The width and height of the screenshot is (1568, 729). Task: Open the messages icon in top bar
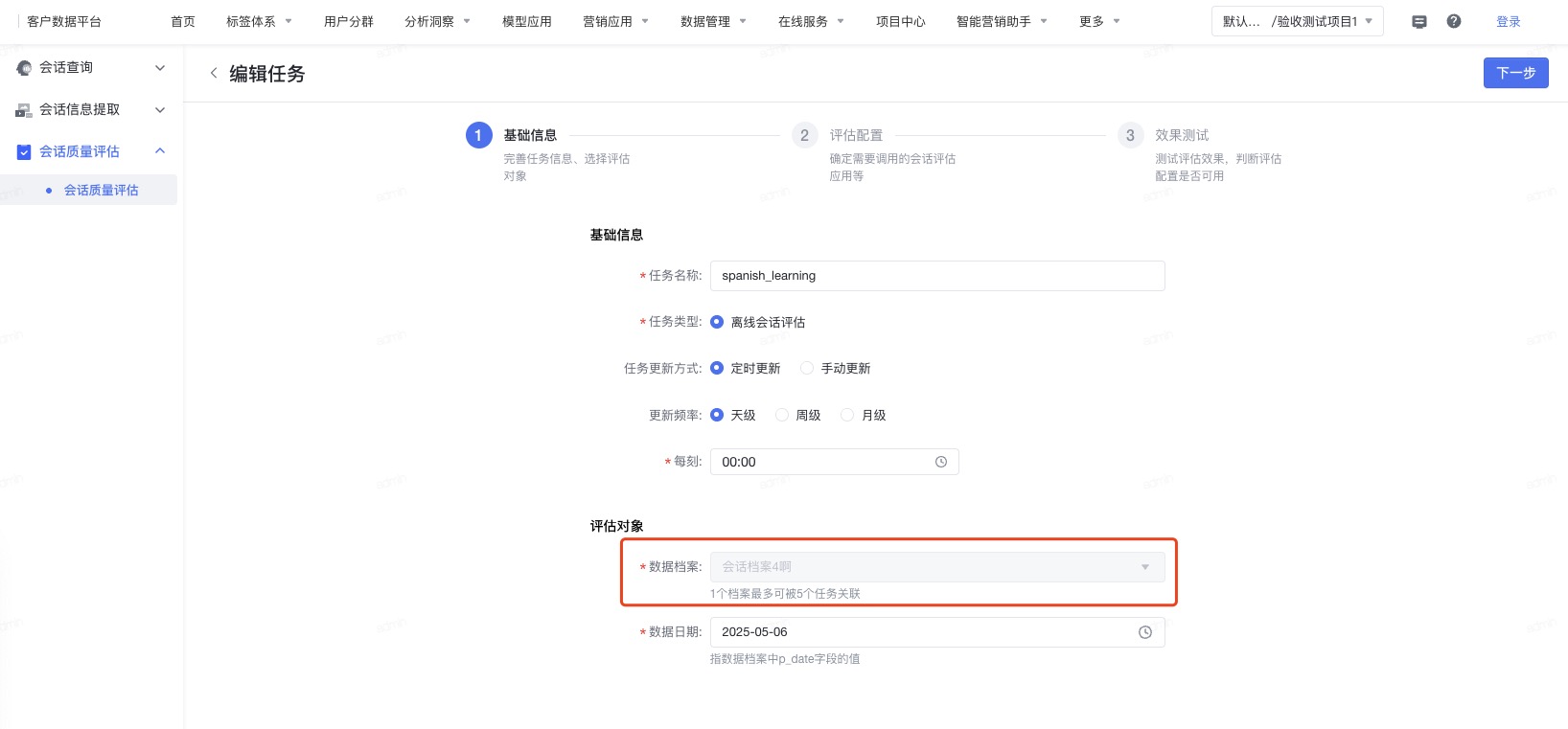pyautogui.click(x=1419, y=21)
